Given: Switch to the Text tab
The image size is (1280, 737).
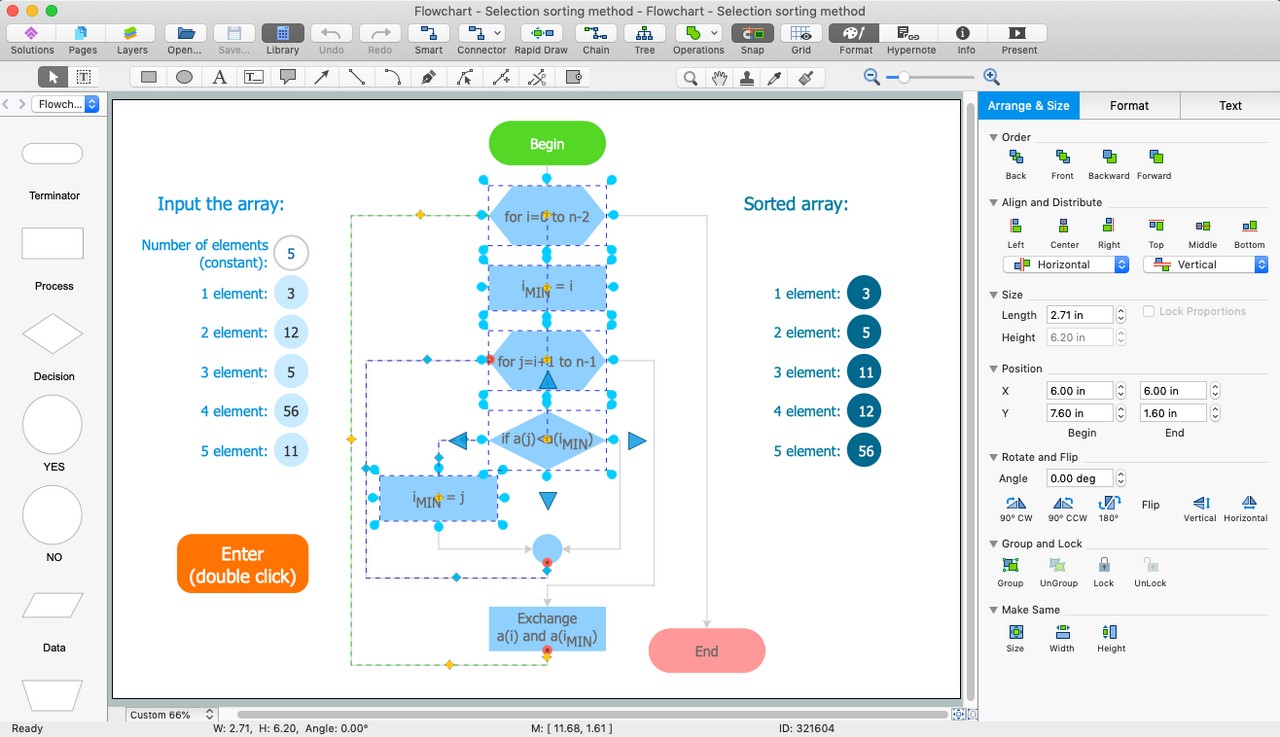Looking at the screenshot, I should [1230, 106].
